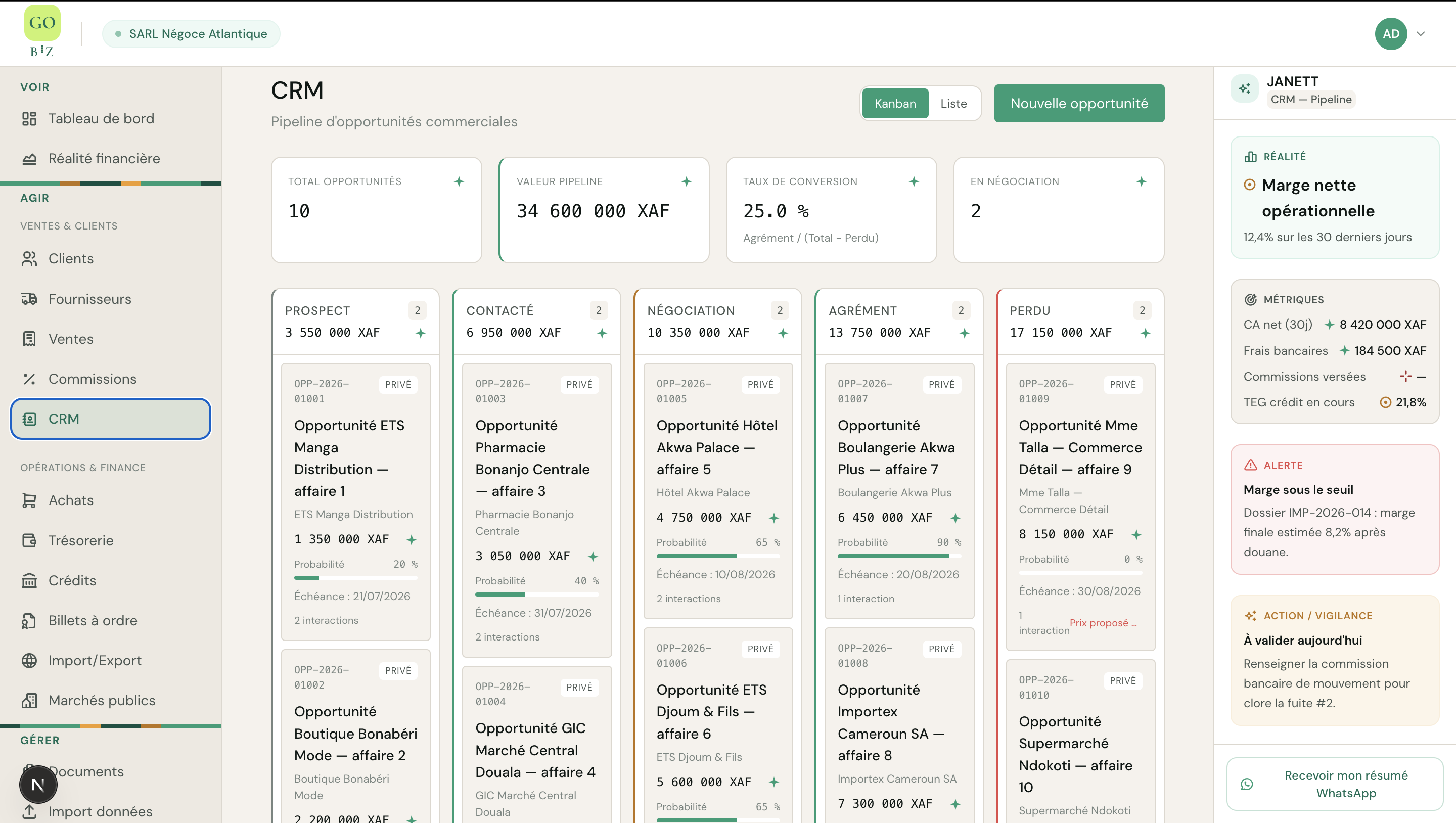Screen dimensions: 1456x823
Task: Click the 90 % probability bar on affaire 7
Action: click(x=899, y=556)
